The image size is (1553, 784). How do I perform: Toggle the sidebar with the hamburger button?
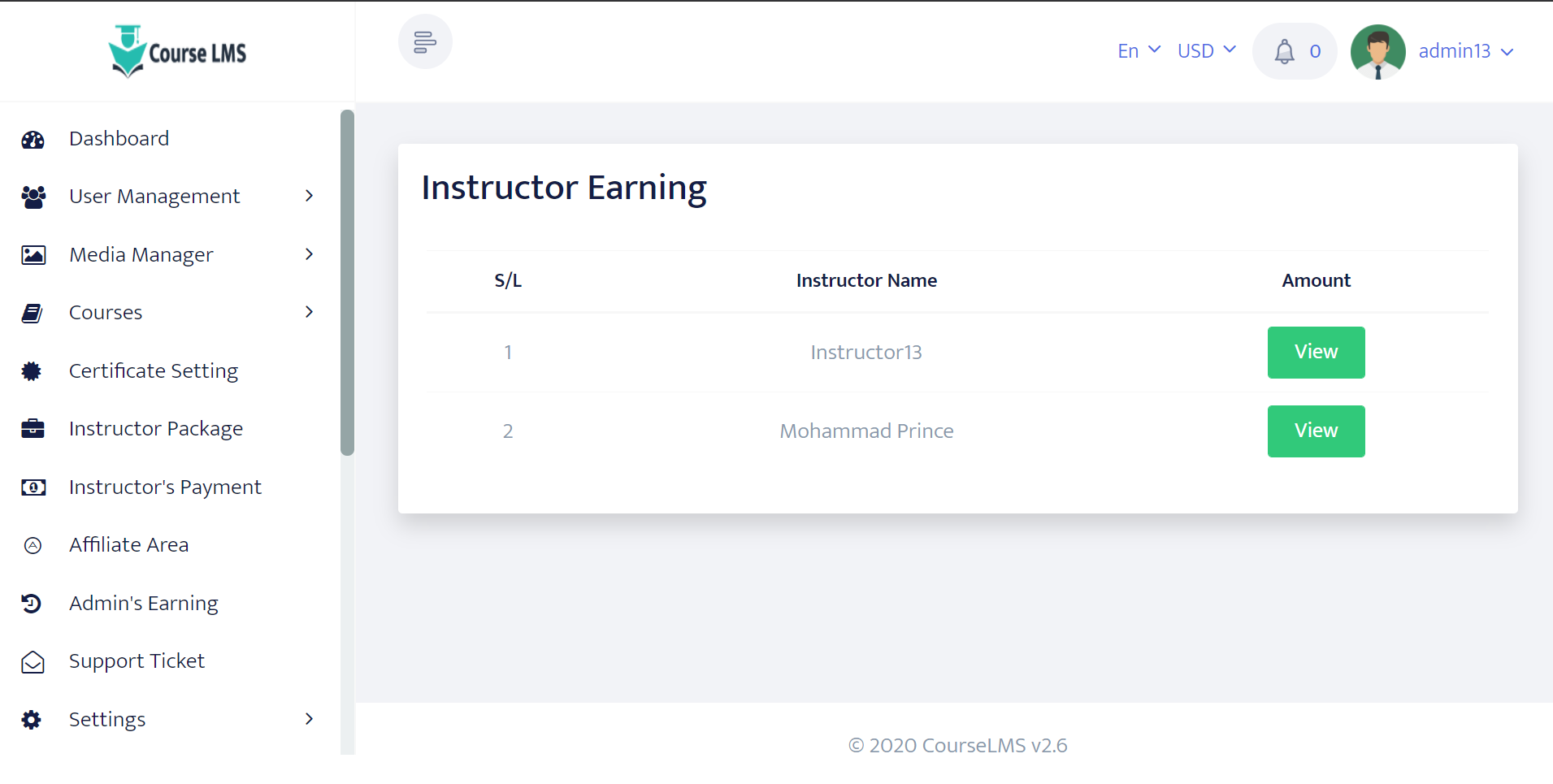[424, 41]
